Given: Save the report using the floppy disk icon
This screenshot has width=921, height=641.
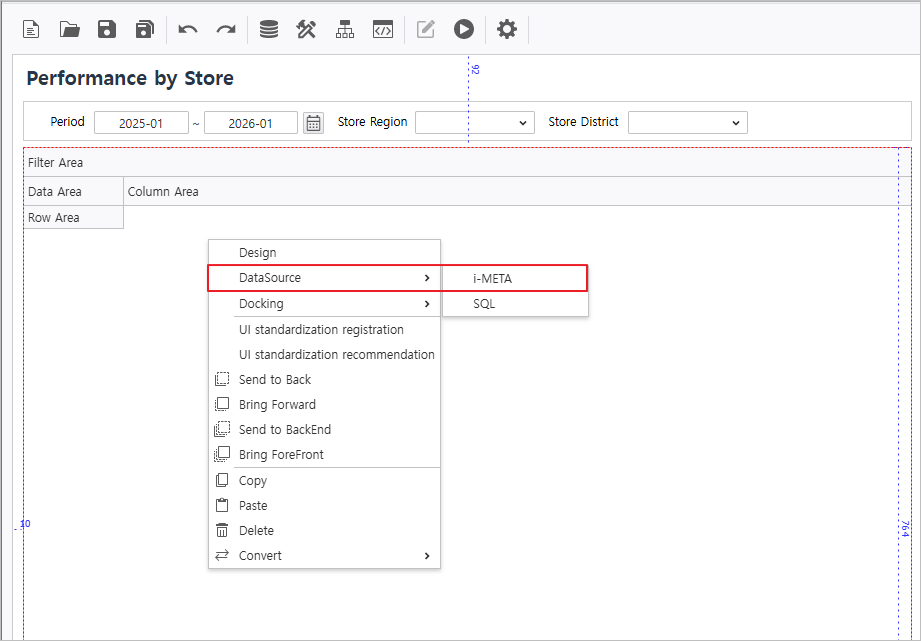Looking at the screenshot, I should (x=107, y=29).
